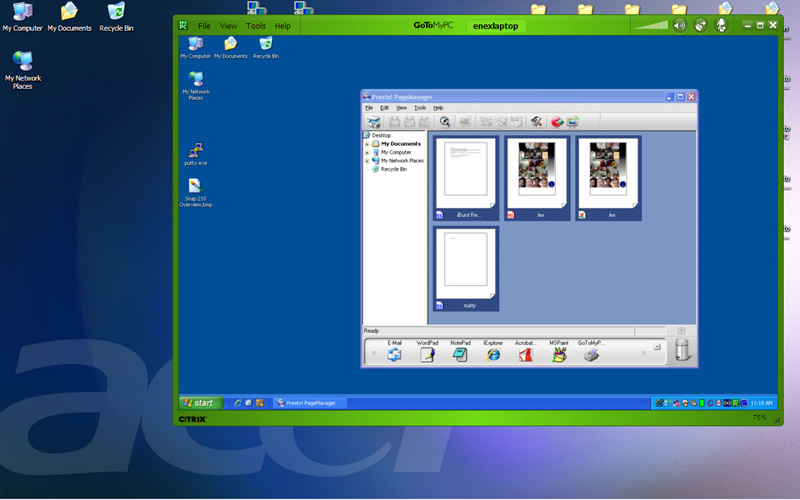This screenshot has height=500, width=800.
Task: Click the Ready status bar text
Action: point(371,331)
